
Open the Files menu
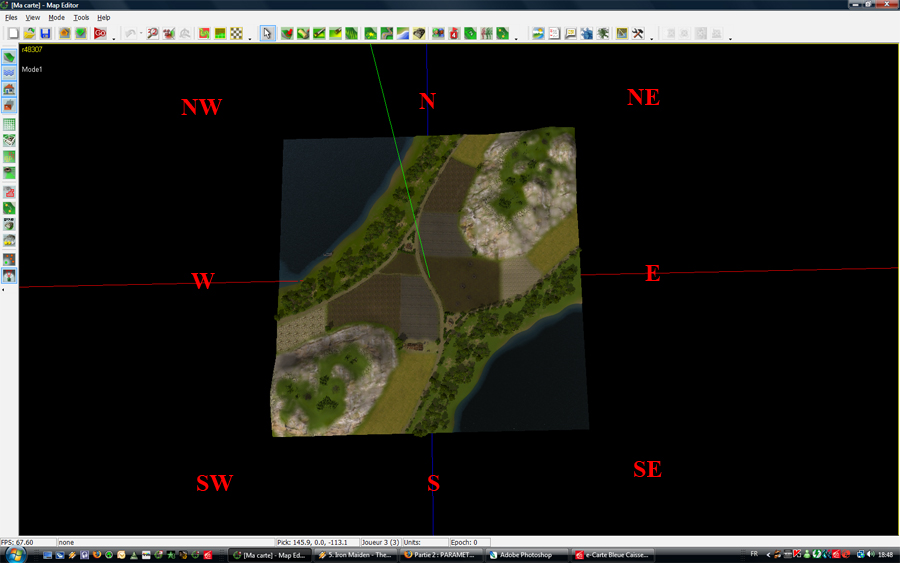pos(11,18)
